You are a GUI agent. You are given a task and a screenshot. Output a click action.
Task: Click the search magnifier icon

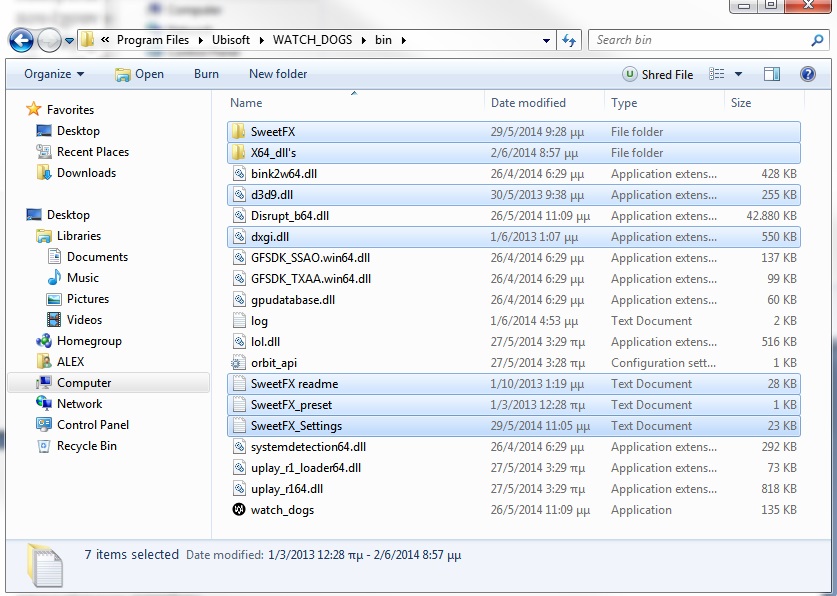click(817, 40)
